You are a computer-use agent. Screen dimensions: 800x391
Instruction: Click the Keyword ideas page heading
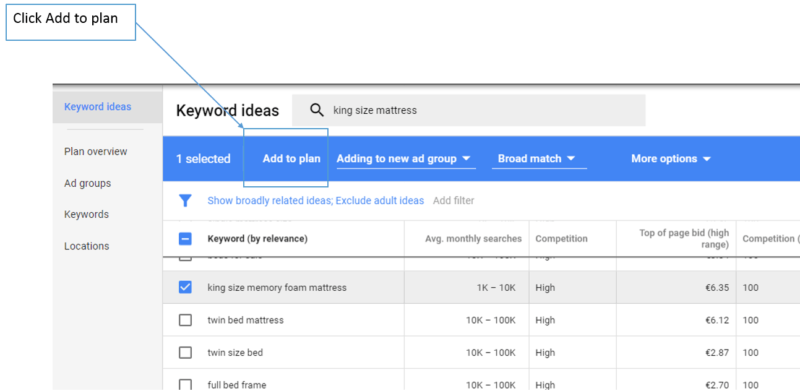[228, 111]
